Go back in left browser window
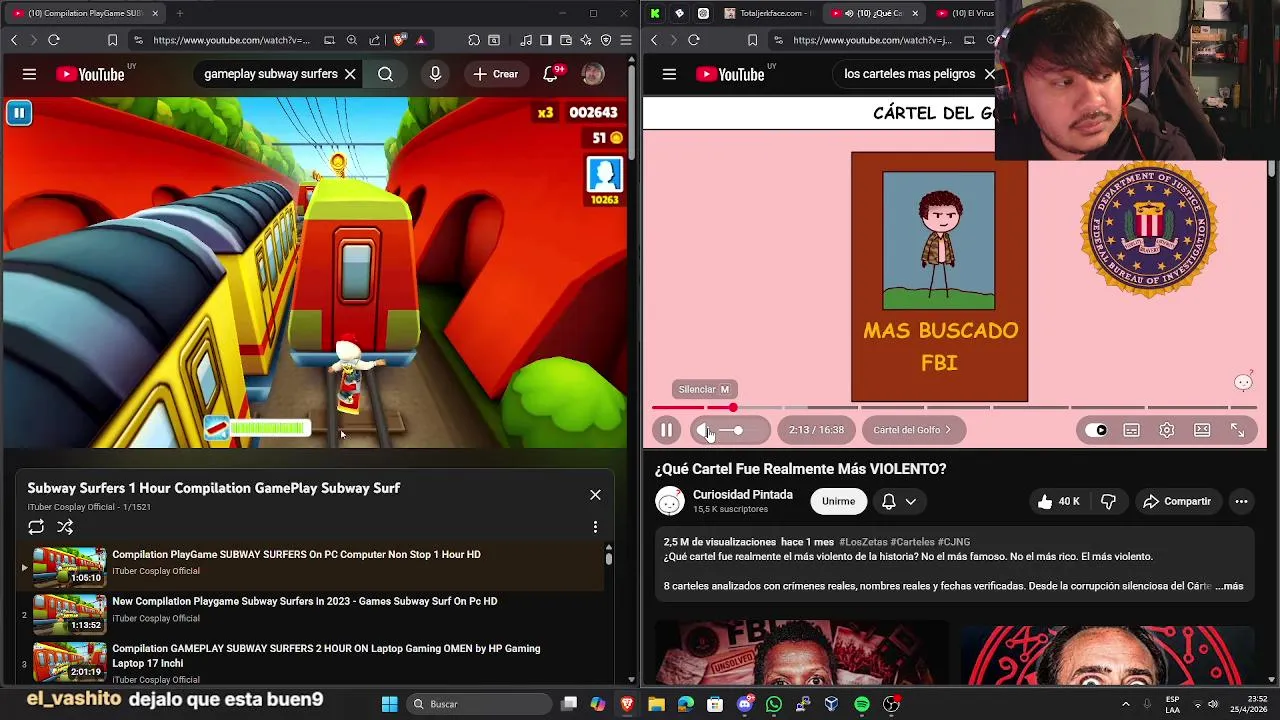Screen dimensions: 1280x720 [14, 40]
